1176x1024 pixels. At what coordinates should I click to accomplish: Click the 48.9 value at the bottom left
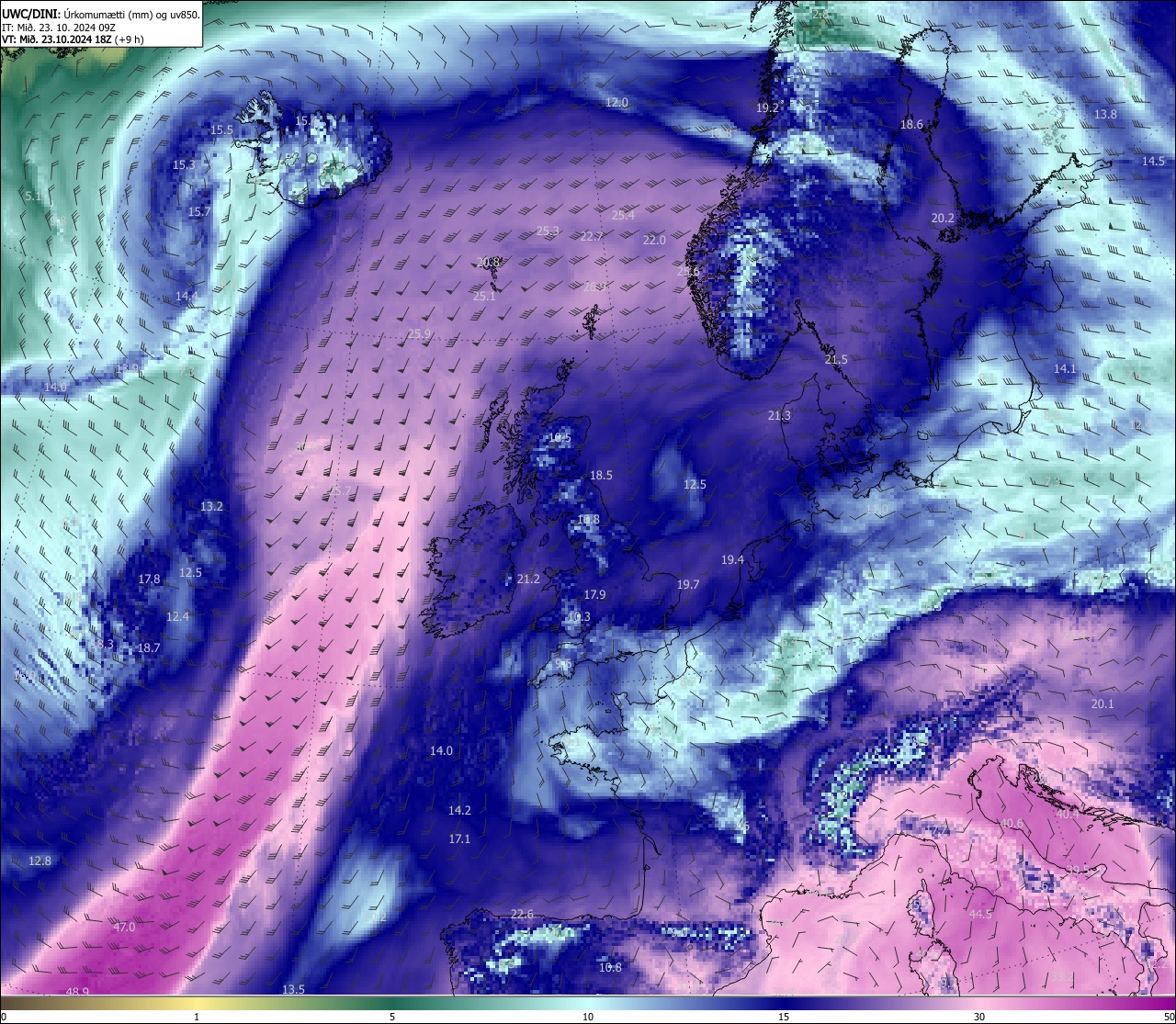click(x=77, y=992)
